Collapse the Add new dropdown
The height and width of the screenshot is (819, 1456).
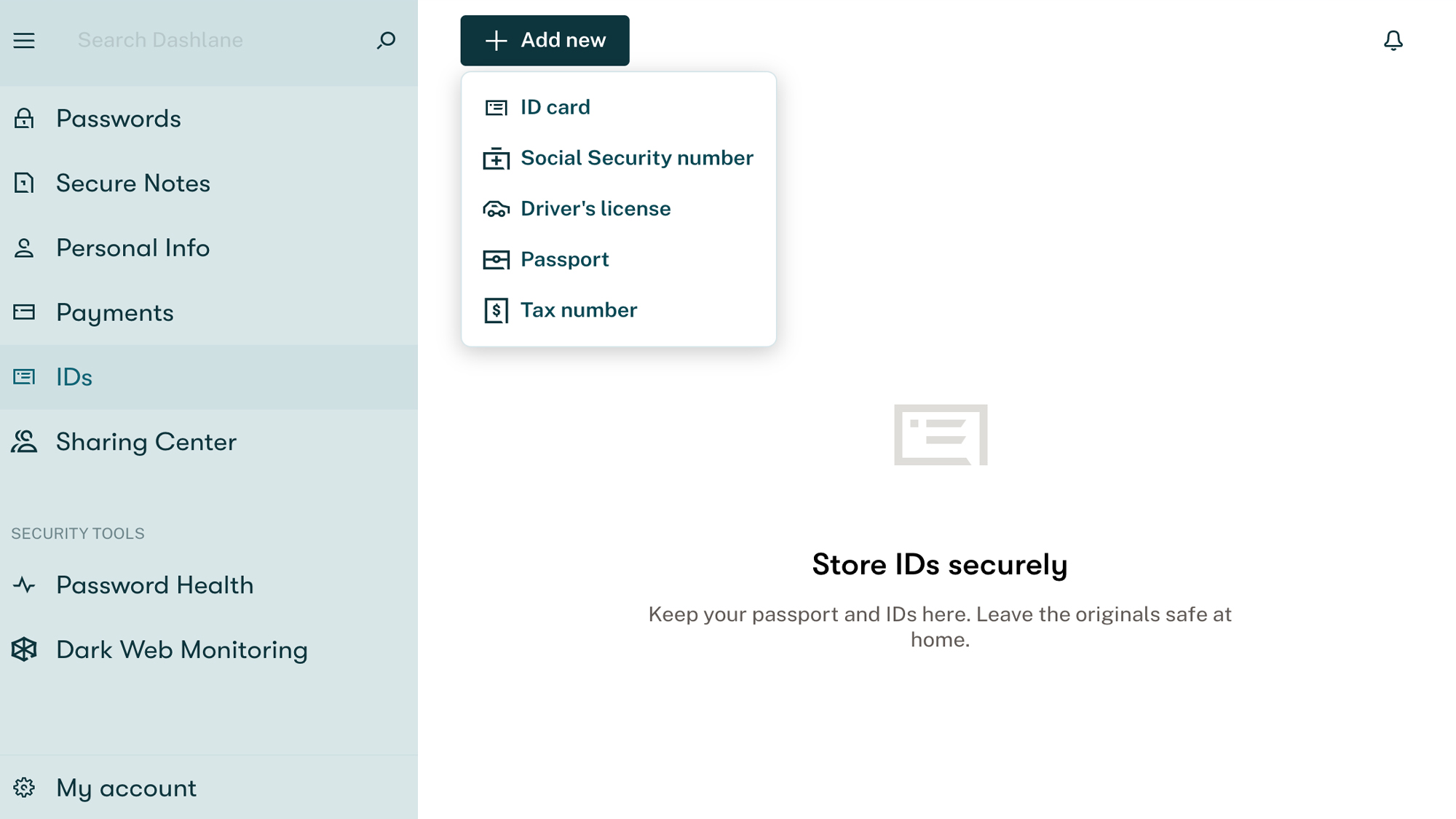[545, 40]
